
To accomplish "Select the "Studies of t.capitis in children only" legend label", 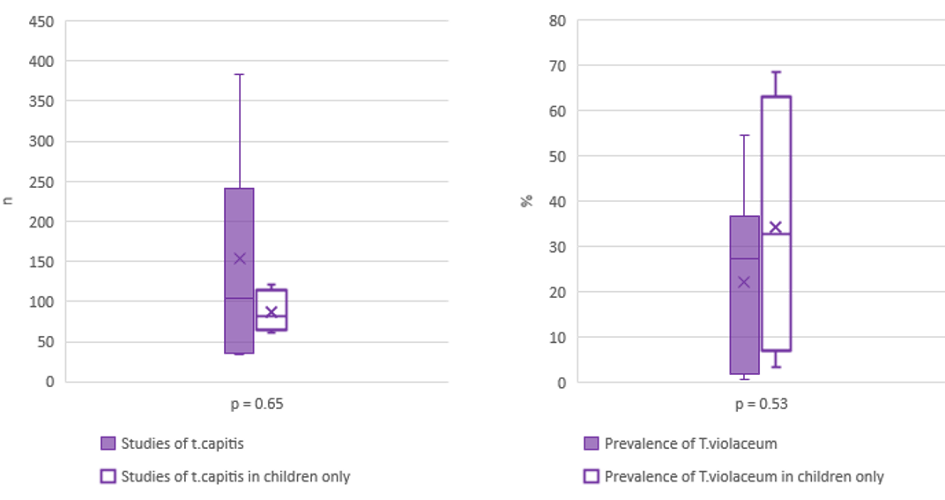I will point(235,476).
